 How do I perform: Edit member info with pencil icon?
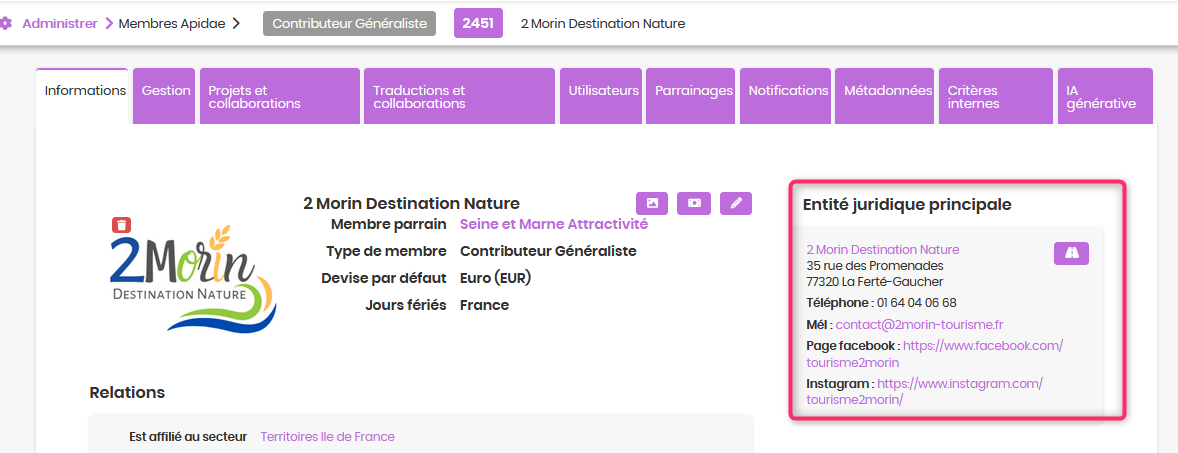click(736, 203)
